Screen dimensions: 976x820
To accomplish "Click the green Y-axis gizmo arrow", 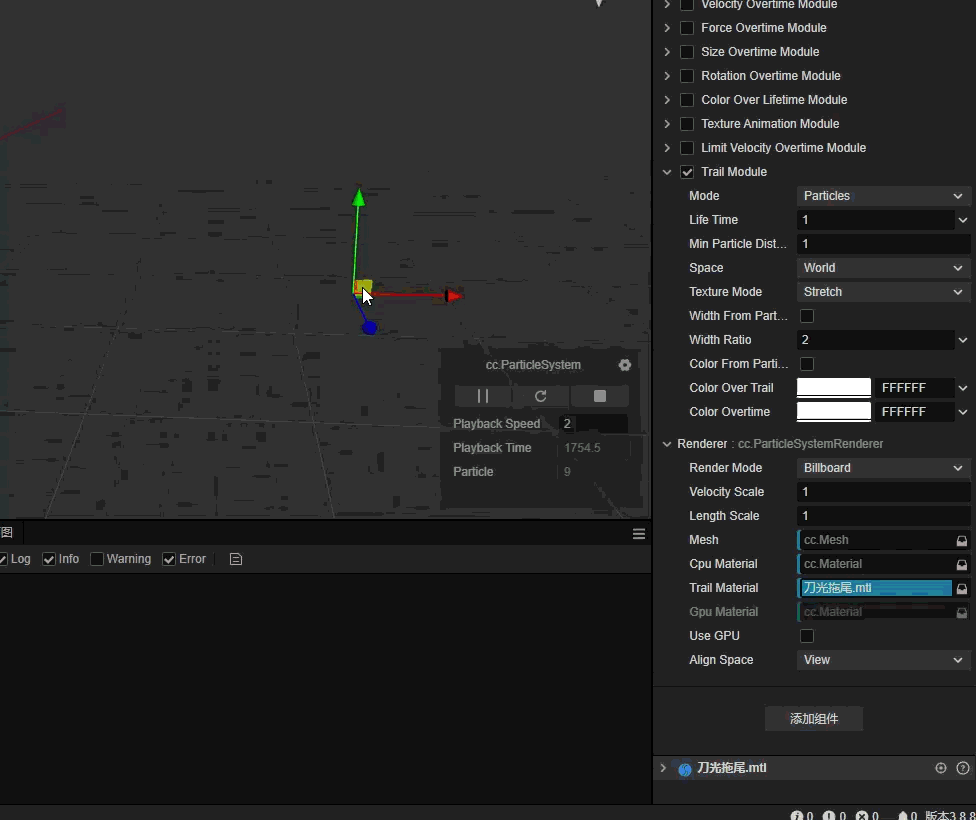I will click(x=359, y=198).
